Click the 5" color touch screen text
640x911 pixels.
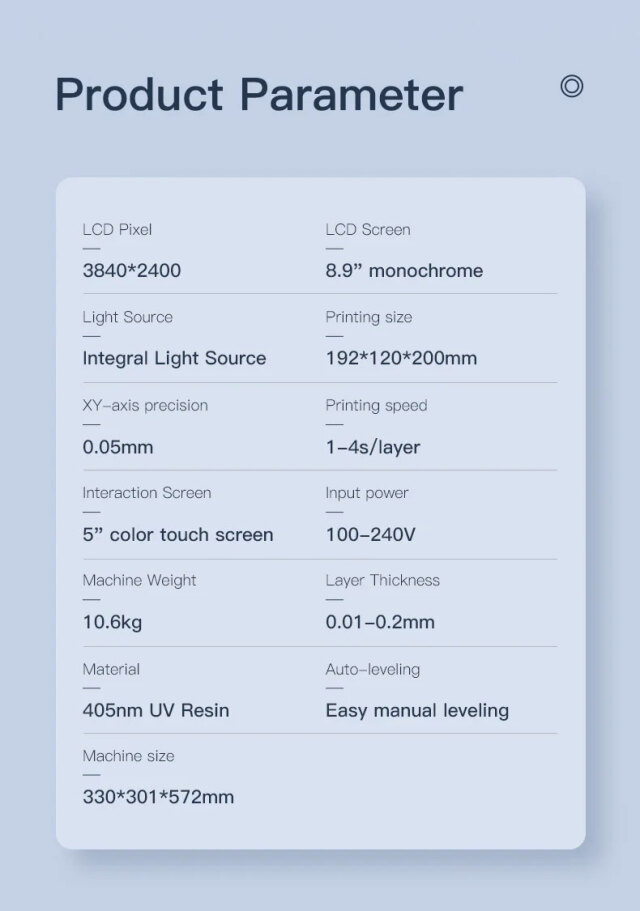click(x=177, y=535)
